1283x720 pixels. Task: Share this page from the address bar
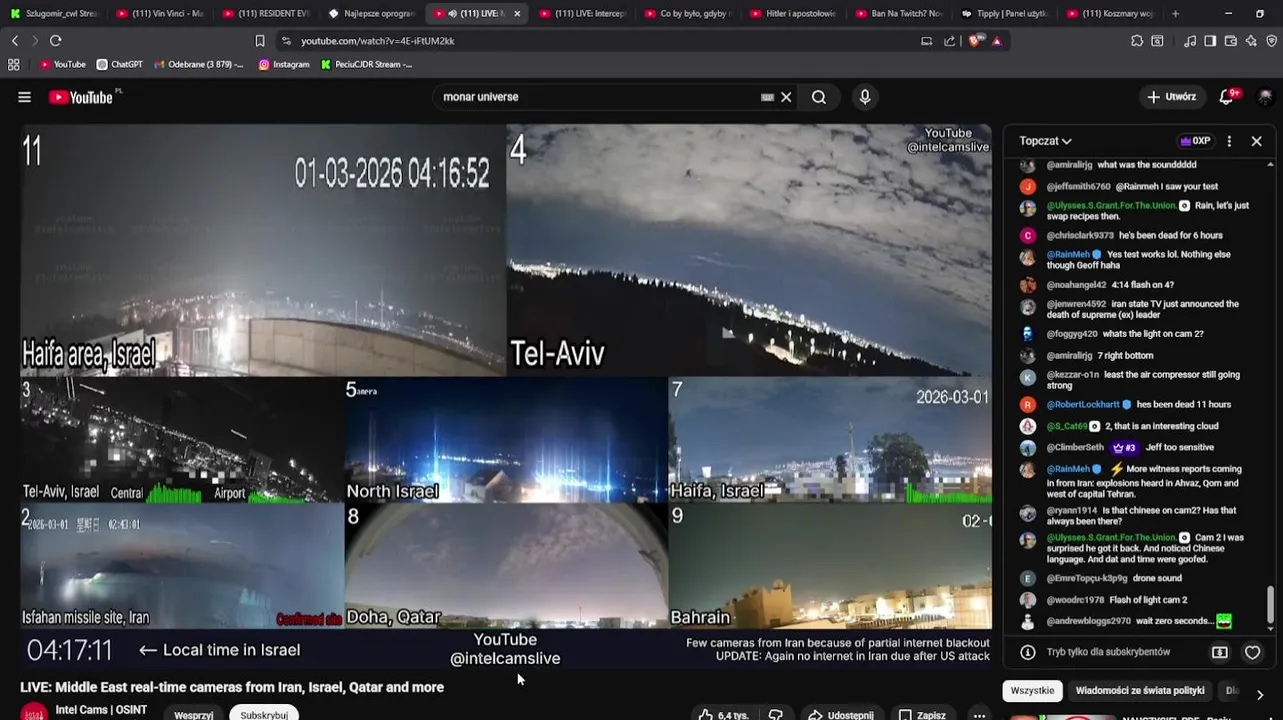tap(949, 41)
